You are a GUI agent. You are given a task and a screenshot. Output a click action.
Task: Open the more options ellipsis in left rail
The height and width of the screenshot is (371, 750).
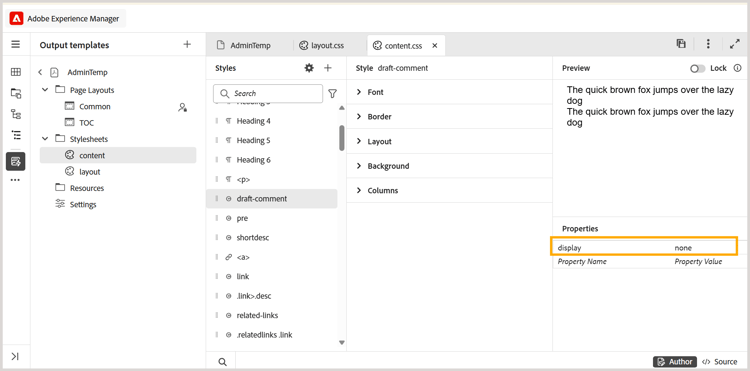(x=16, y=180)
